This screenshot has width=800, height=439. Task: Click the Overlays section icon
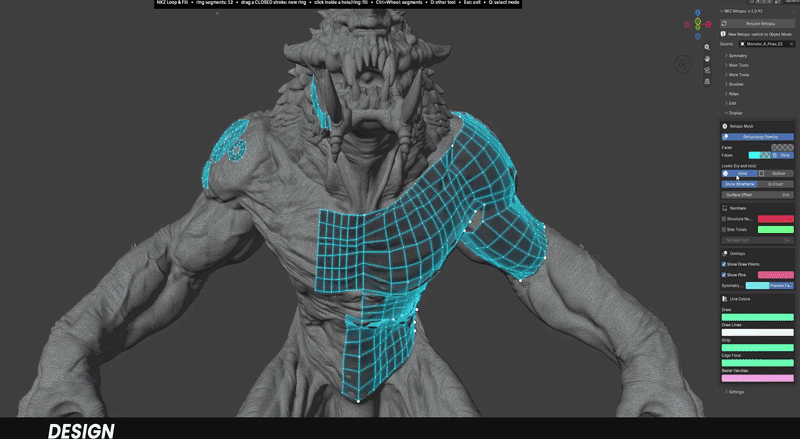click(724, 254)
